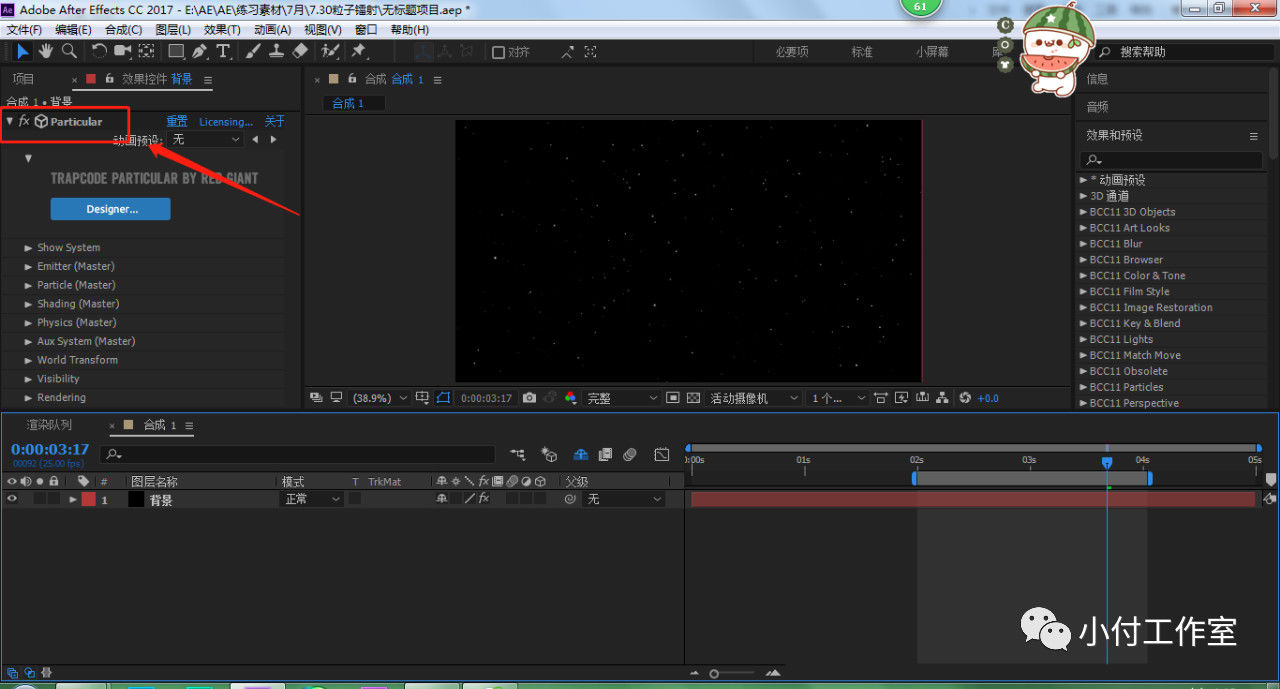Open the 效果(T) menu

point(222,30)
